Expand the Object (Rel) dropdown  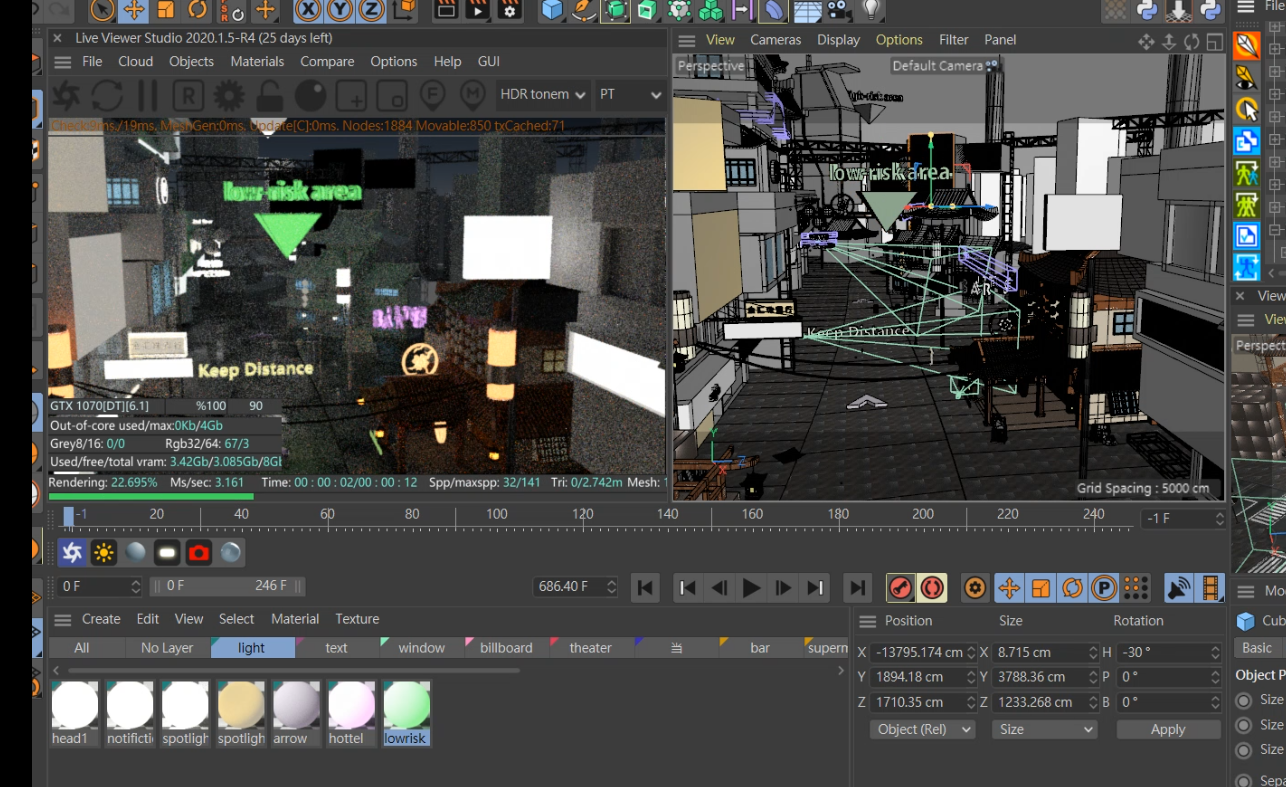pyautogui.click(x=922, y=729)
